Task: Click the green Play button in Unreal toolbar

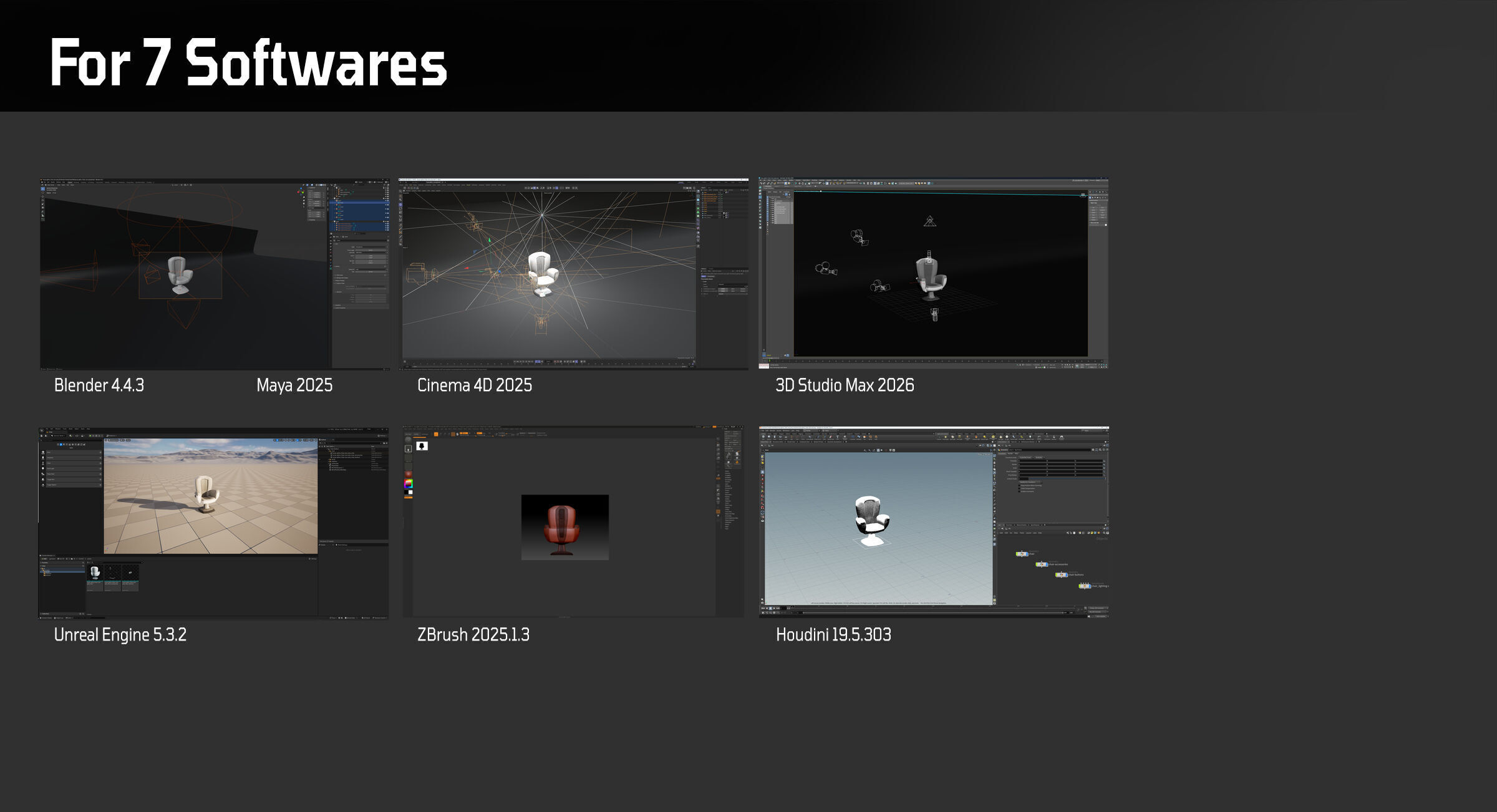Action: point(90,436)
